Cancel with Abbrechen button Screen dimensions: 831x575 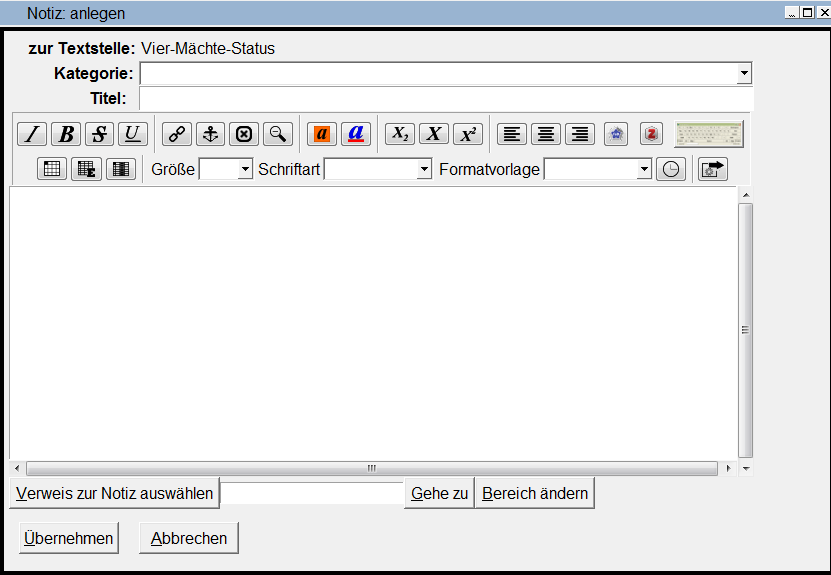(189, 538)
